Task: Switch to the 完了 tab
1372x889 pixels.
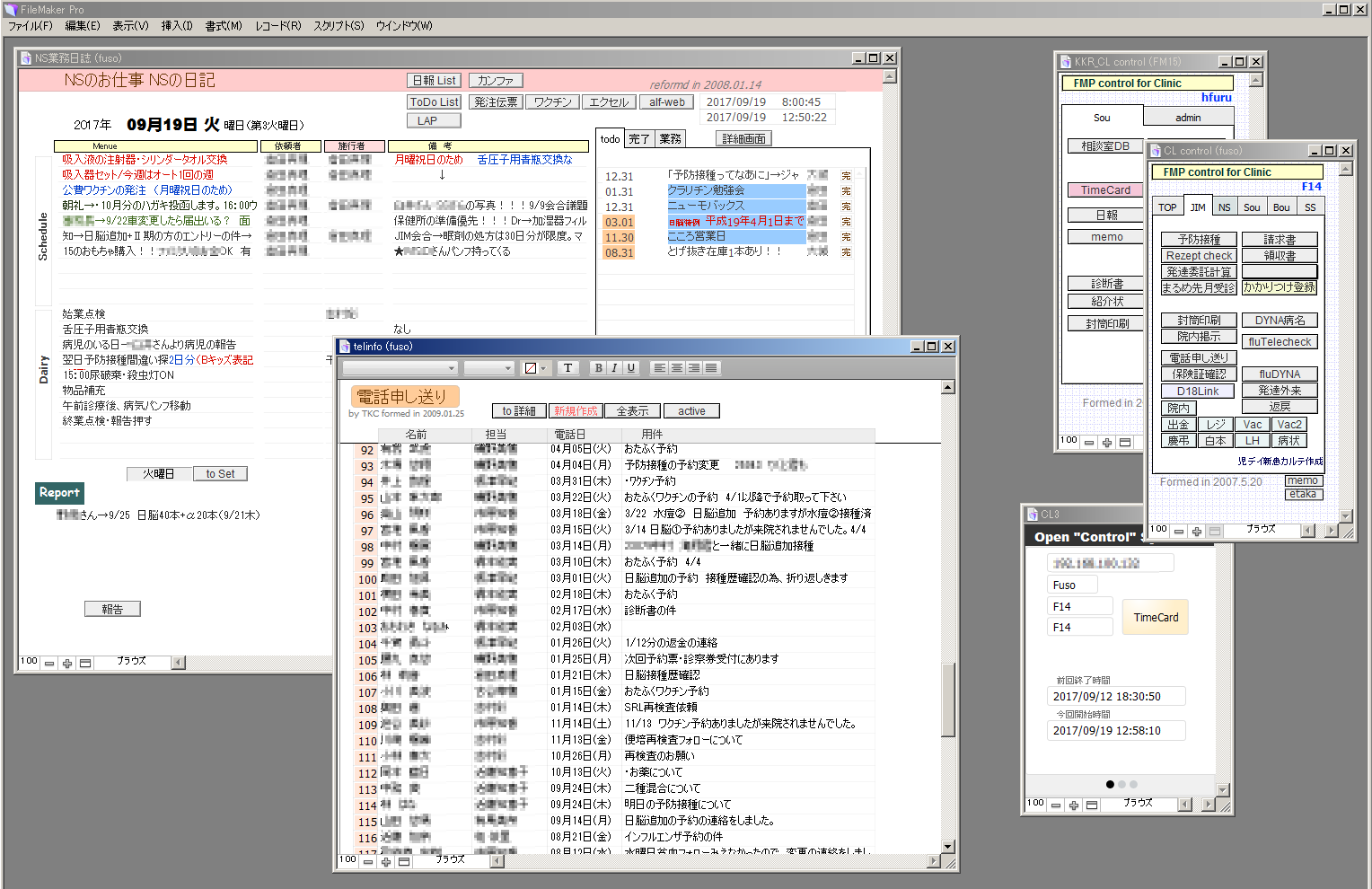Action: [639, 139]
